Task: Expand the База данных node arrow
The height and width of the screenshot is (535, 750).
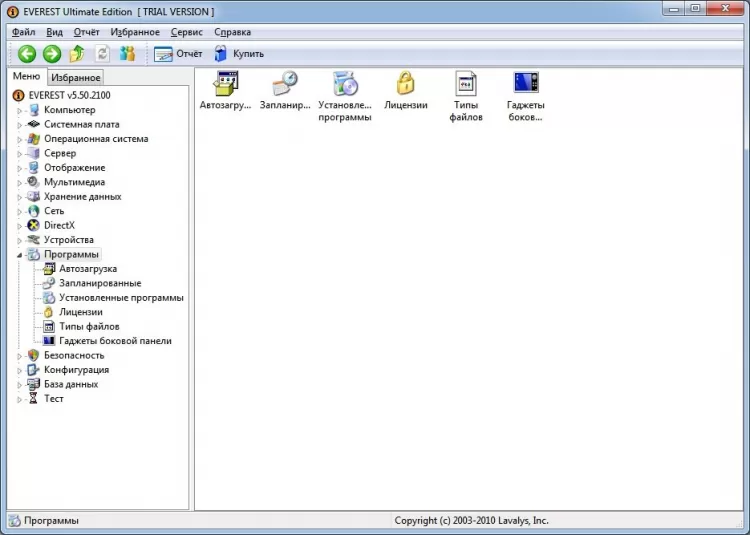Action: pos(20,385)
